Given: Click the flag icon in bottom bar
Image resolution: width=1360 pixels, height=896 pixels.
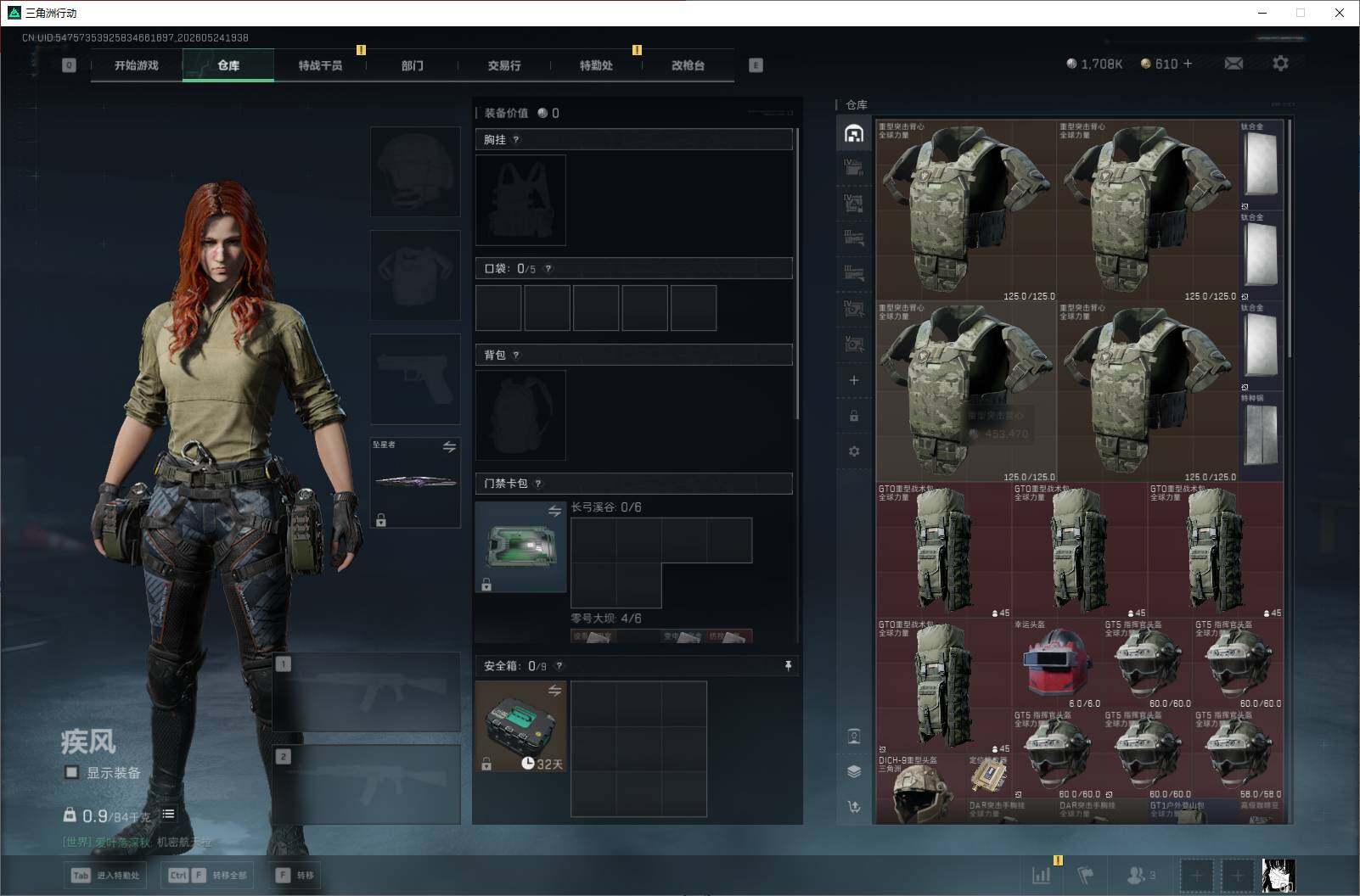Looking at the screenshot, I should pyautogui.click(x=1085, y=875).
